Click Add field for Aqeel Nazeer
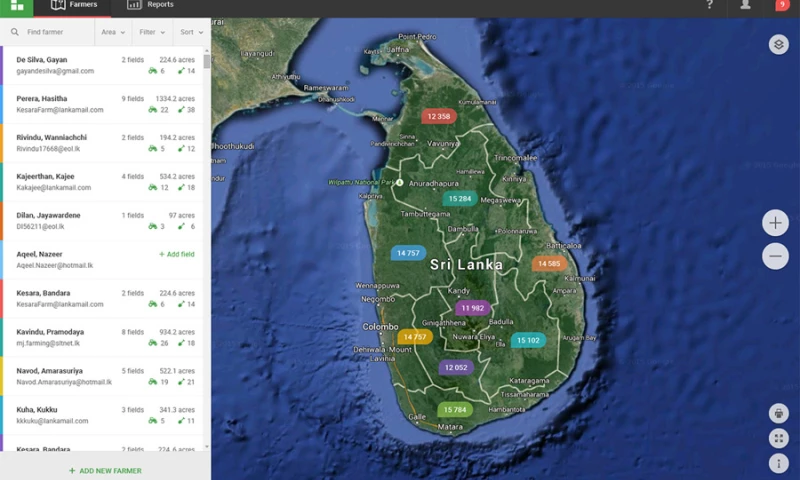This screenshot has width=800, height=480. point(176,254)
